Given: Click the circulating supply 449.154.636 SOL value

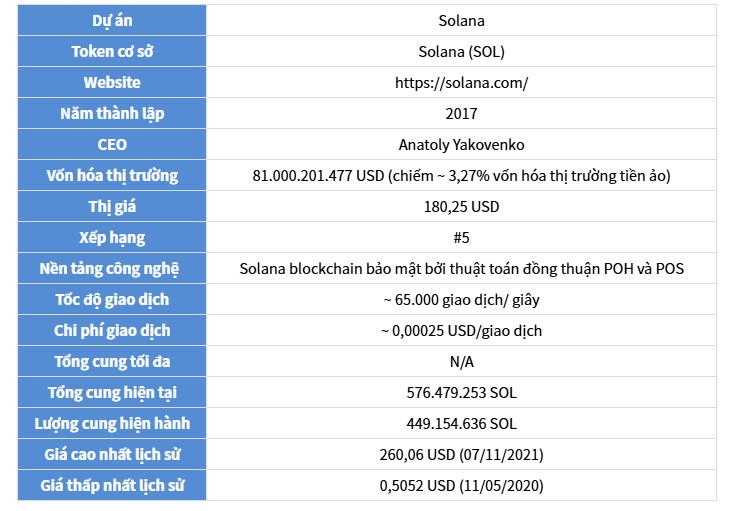Looking at the screenshot, I should [461, 424].
